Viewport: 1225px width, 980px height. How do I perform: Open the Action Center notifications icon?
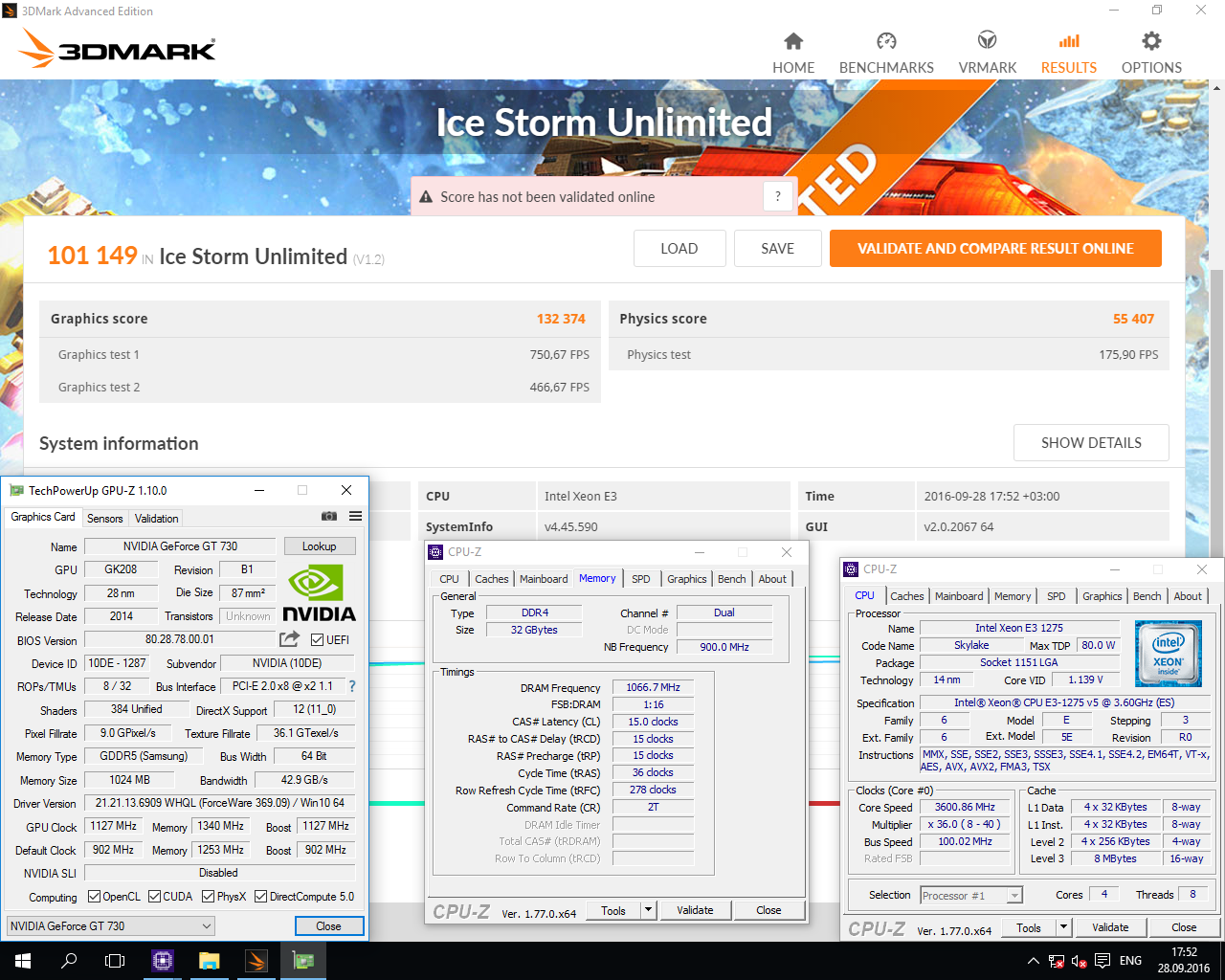pos(1102,961)
